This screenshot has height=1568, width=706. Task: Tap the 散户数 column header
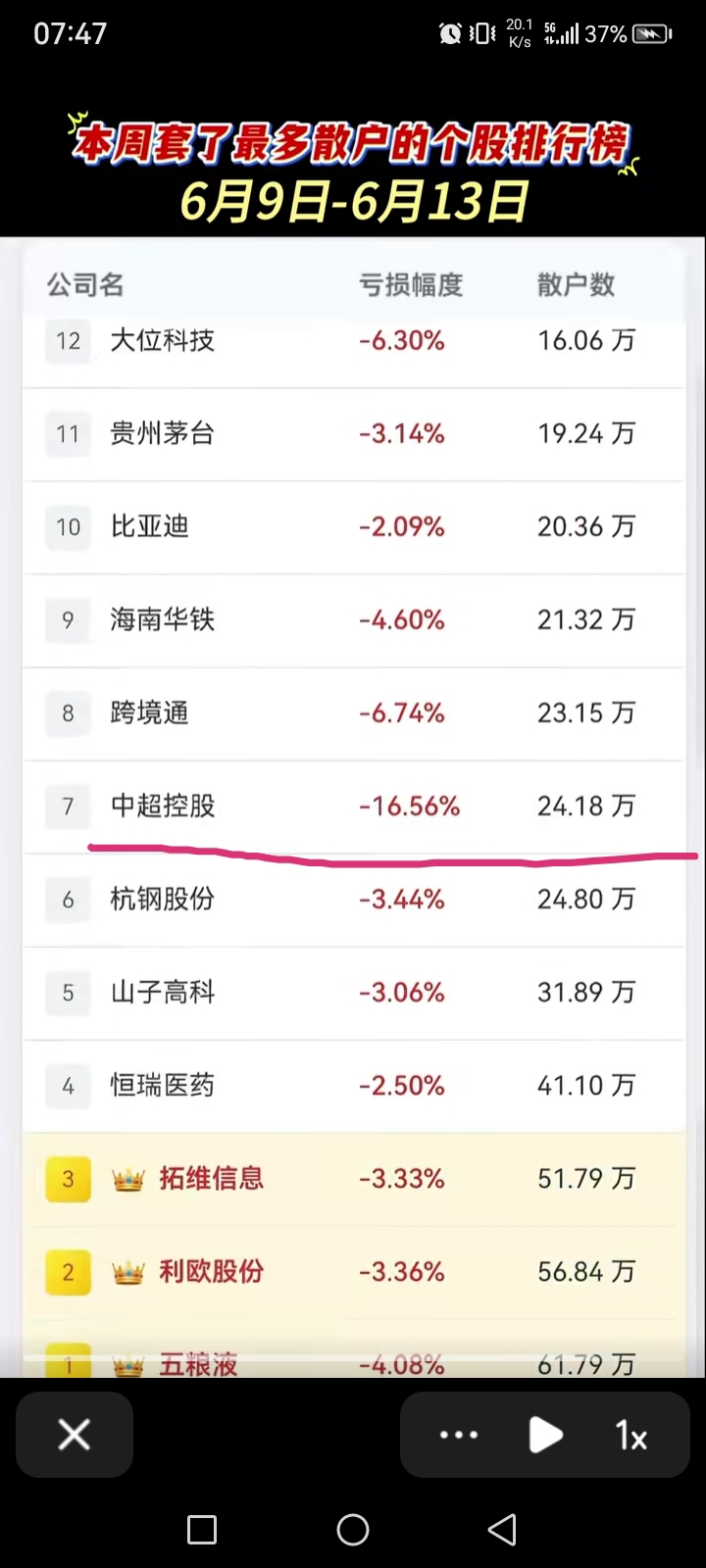click(576, 285)
